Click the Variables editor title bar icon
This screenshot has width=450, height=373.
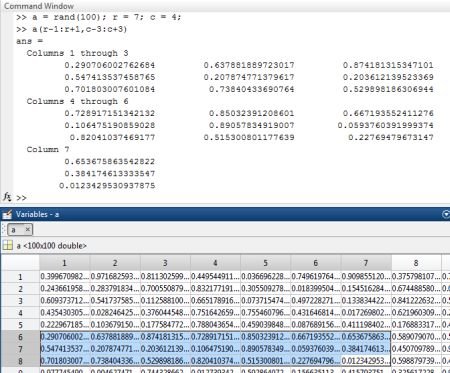(x=7, y=214)
